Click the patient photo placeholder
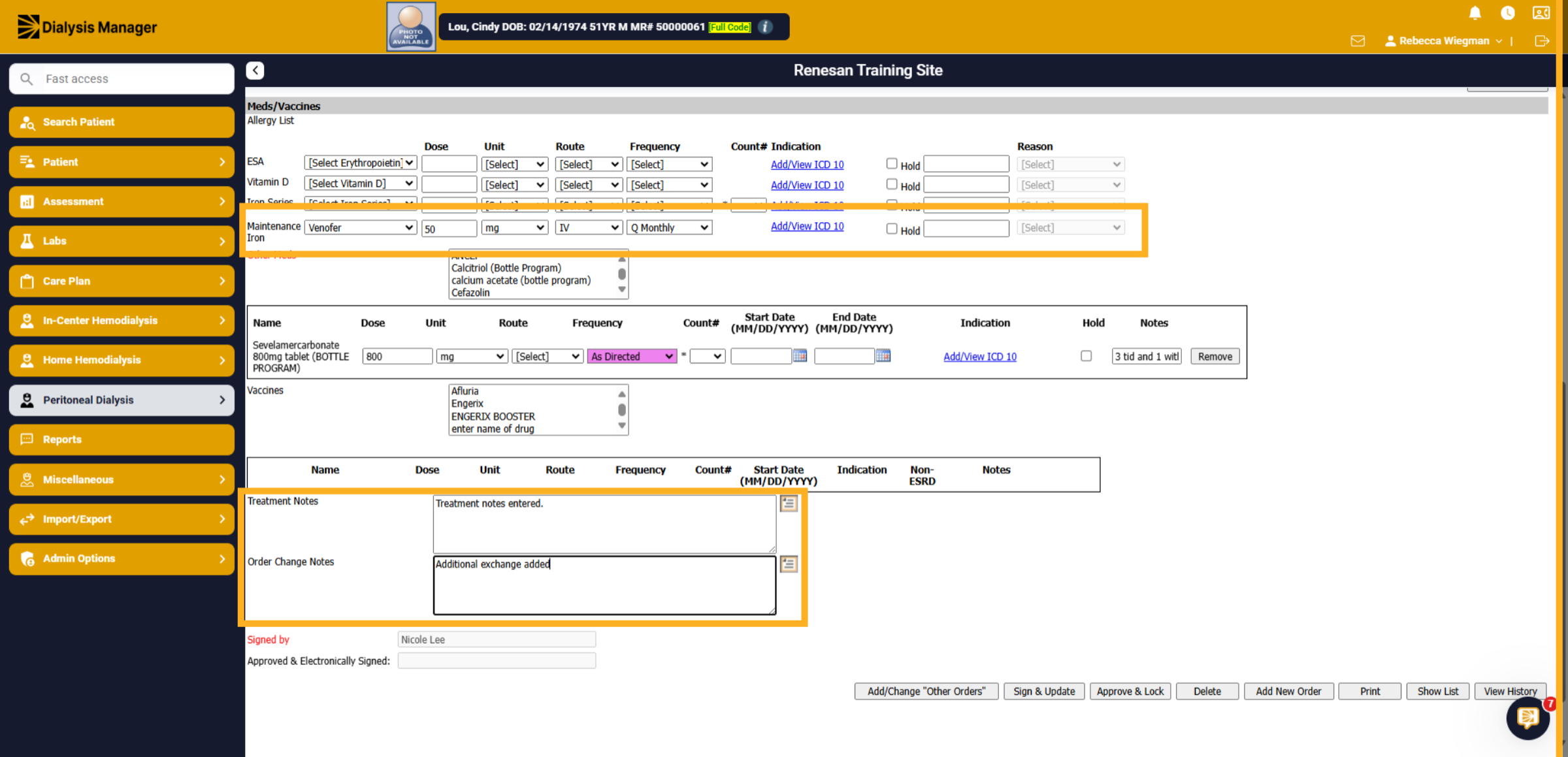The height and width of the screenshot is (757, 1568). click(411, 27)
